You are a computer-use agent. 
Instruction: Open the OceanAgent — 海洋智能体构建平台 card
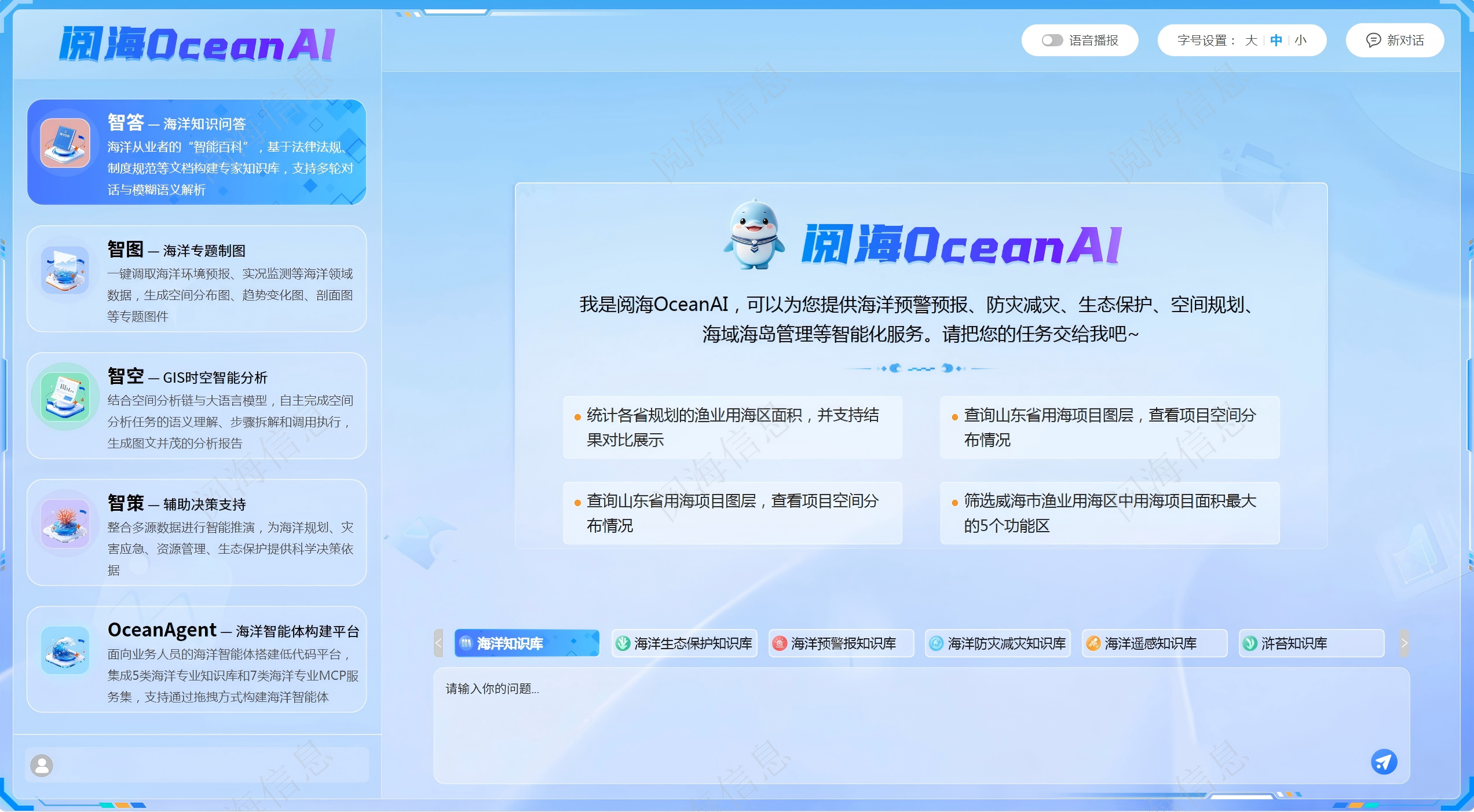(x=196, y=659)
